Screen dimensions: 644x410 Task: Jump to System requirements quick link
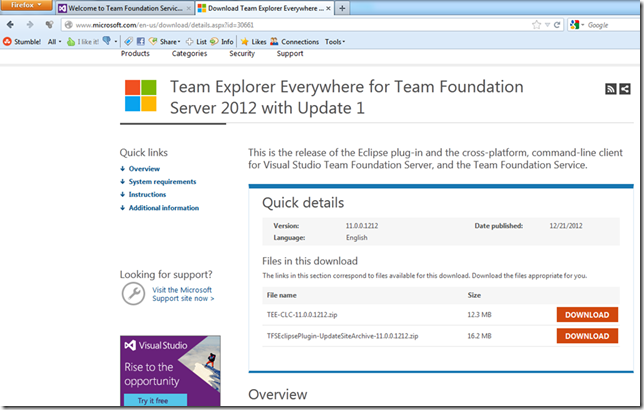tap(162, 182)
